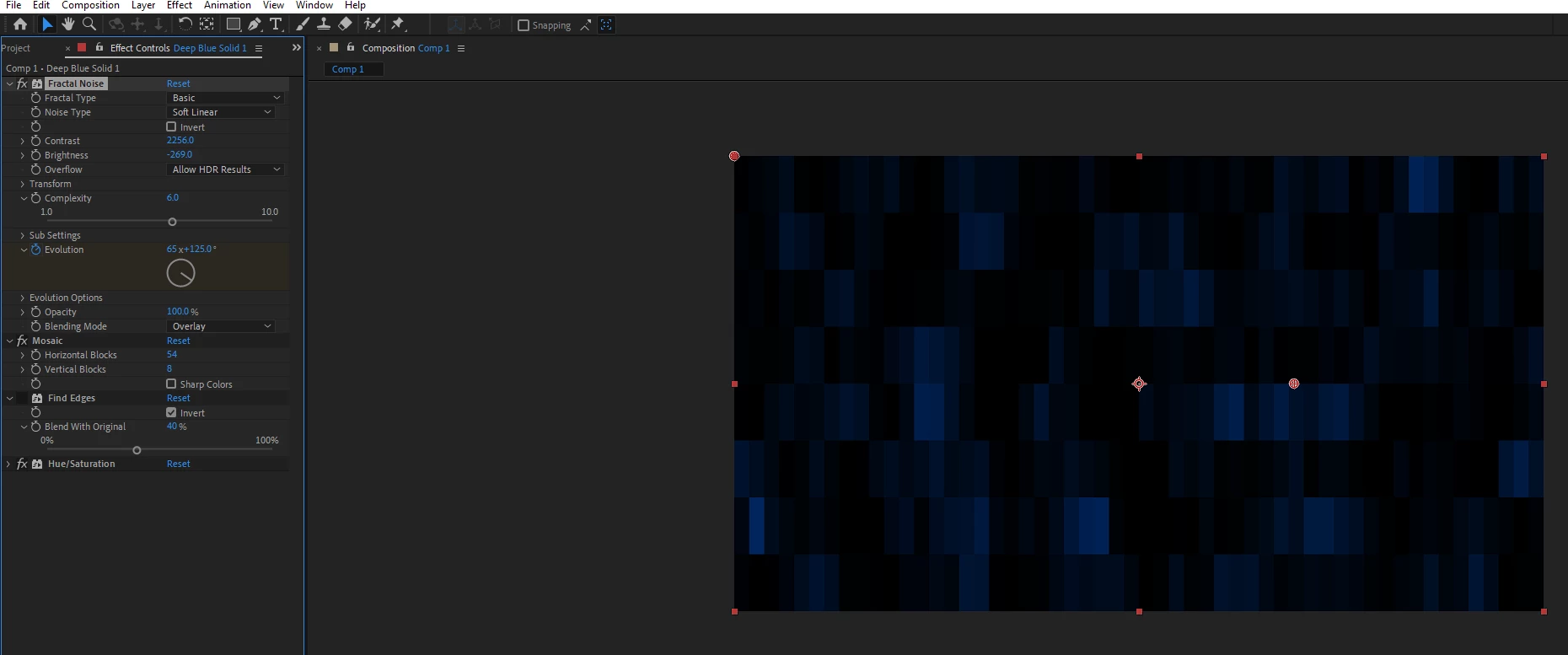Click the Orbit camera tool icon
The width and height of the screenshot is (1568, 655).
click(116, 24)
